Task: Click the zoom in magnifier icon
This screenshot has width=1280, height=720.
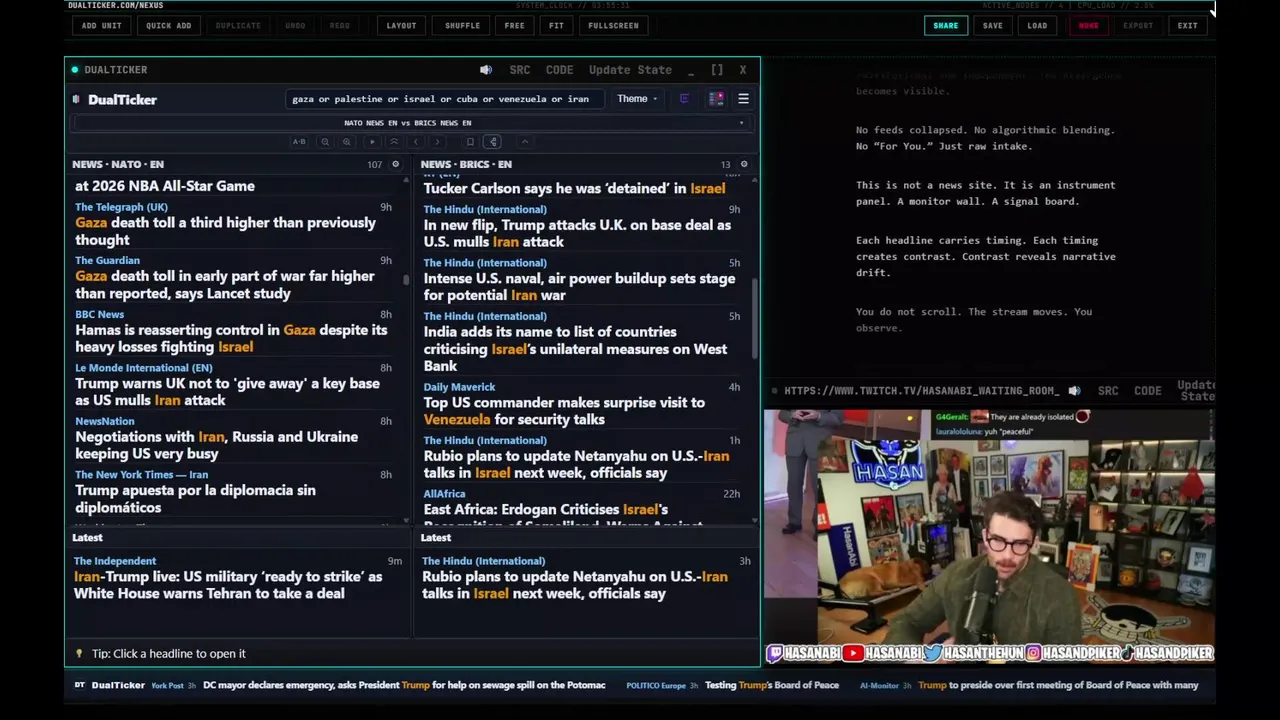Action: [346, 142]
